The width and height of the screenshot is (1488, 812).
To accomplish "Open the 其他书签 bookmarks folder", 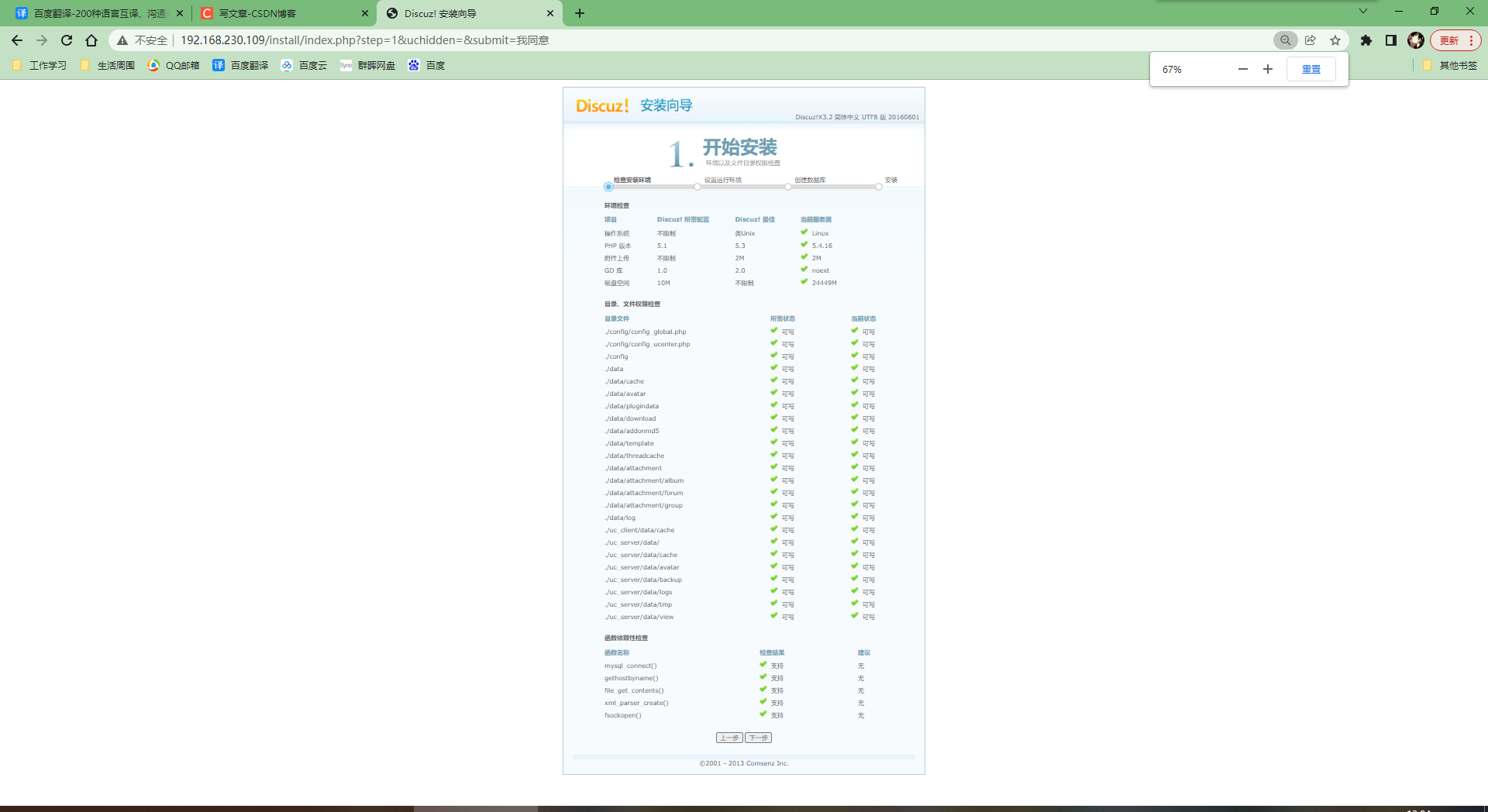I will (x=1449, y=66).
